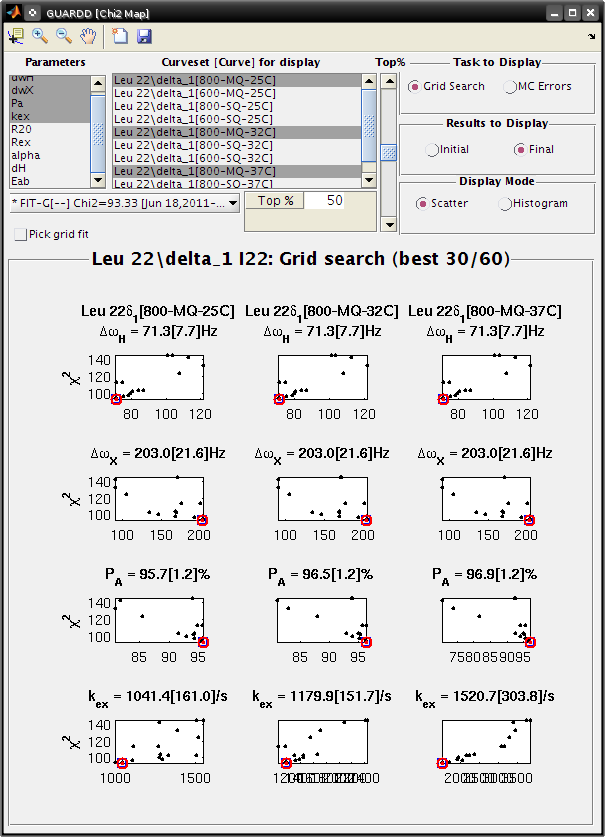Switch display mode to Scatter
The width and height of the screenshot is (605, 837).
422,203
